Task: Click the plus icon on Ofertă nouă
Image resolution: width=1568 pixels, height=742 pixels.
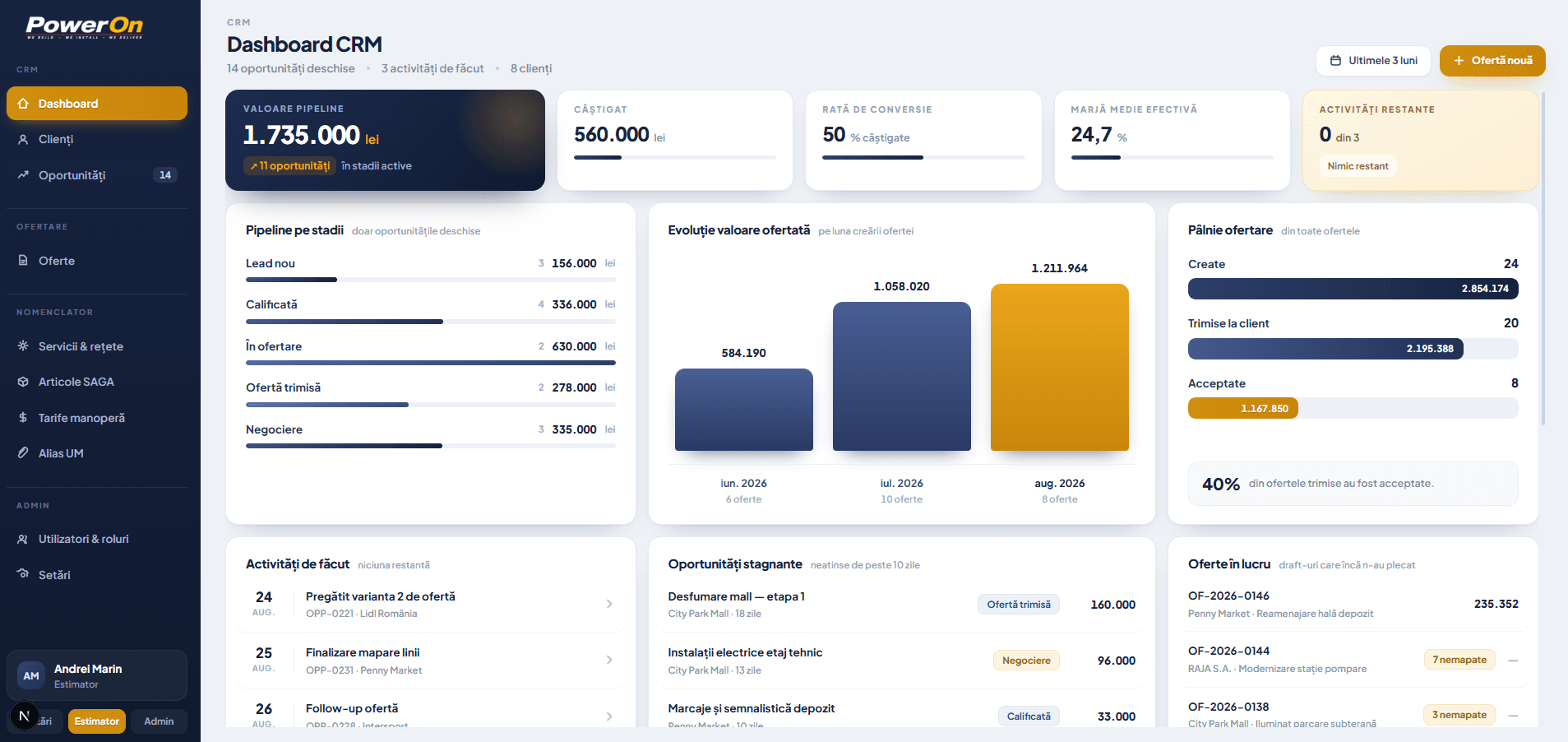Action: coord(1459,61)
